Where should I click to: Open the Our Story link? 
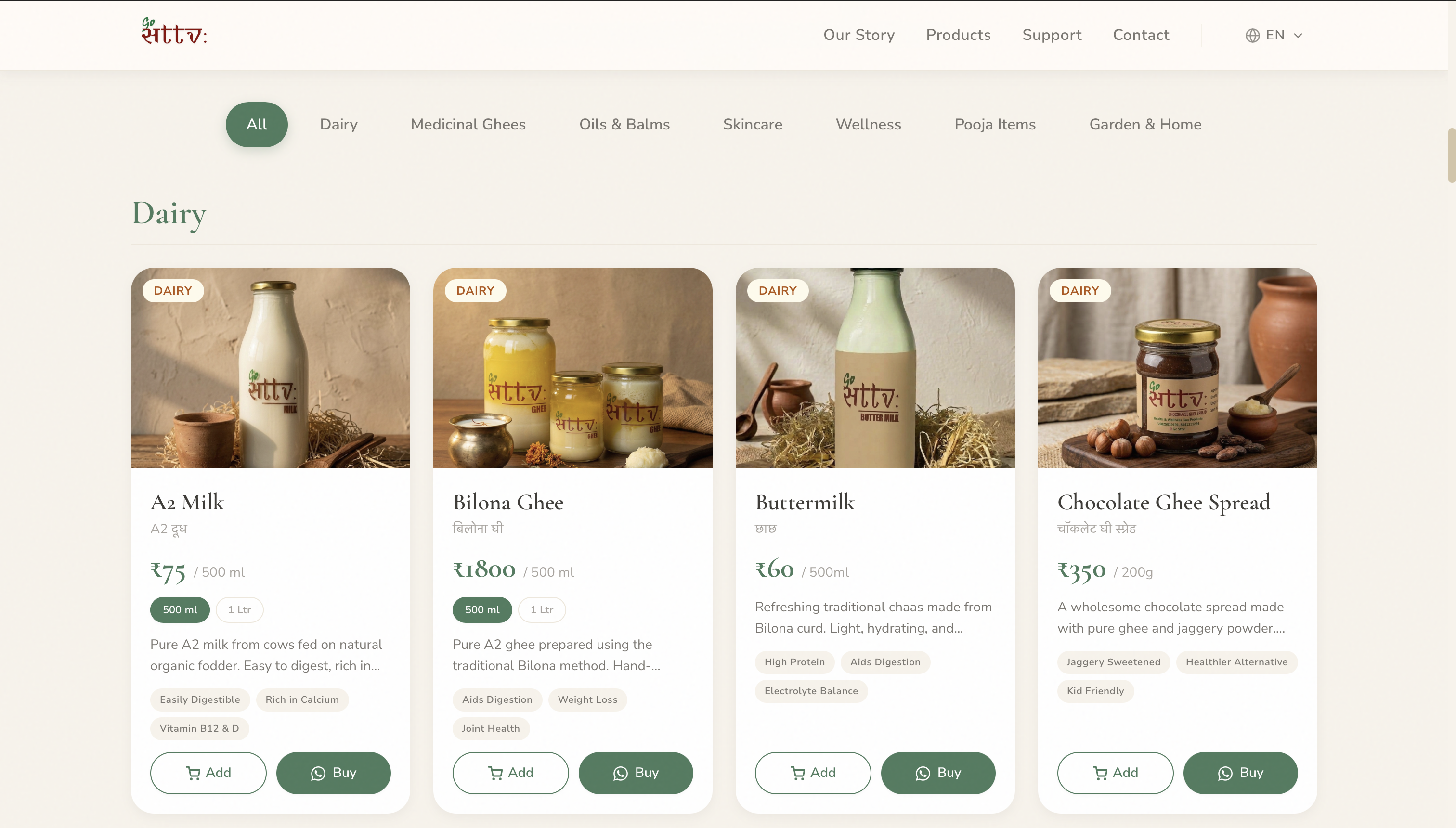coord(859,35)
